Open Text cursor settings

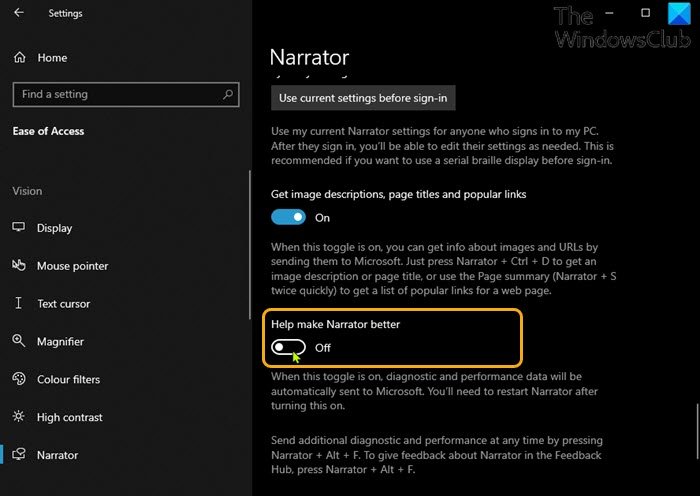[x=126, y=304]
